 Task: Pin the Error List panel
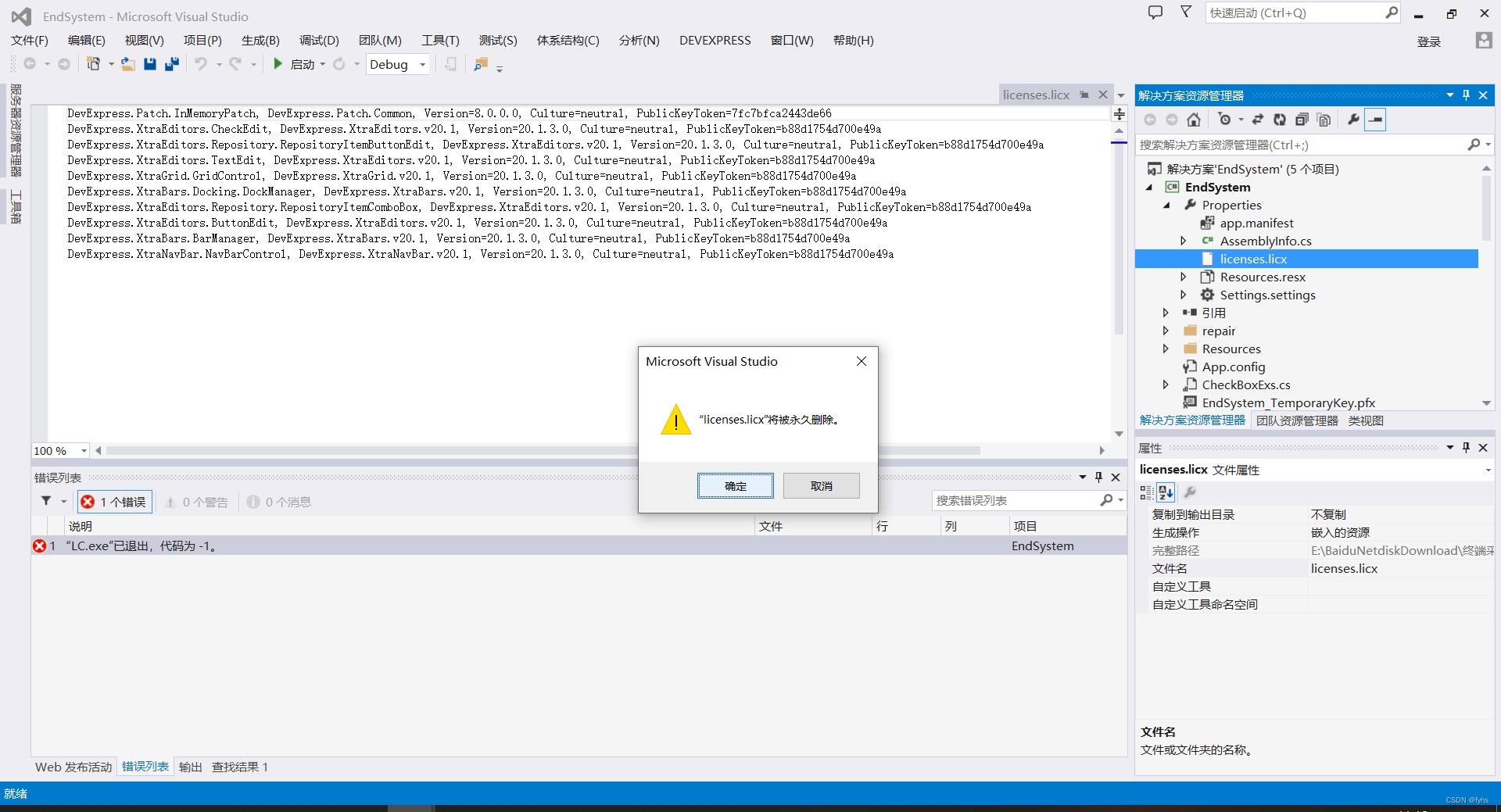(x=1098, y=478)
